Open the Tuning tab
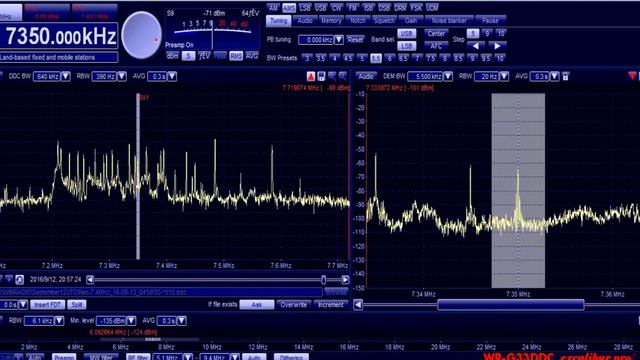 click(278, 20)
